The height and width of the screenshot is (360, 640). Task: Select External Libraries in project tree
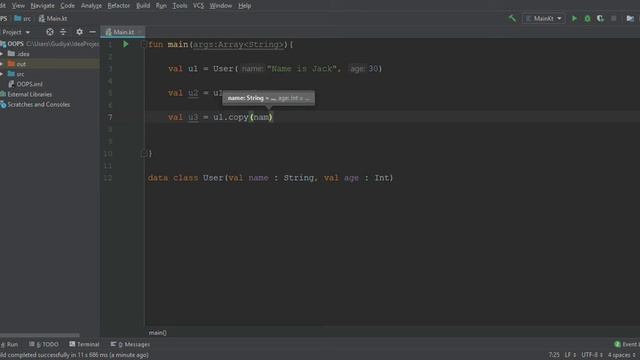pos(29,94)
